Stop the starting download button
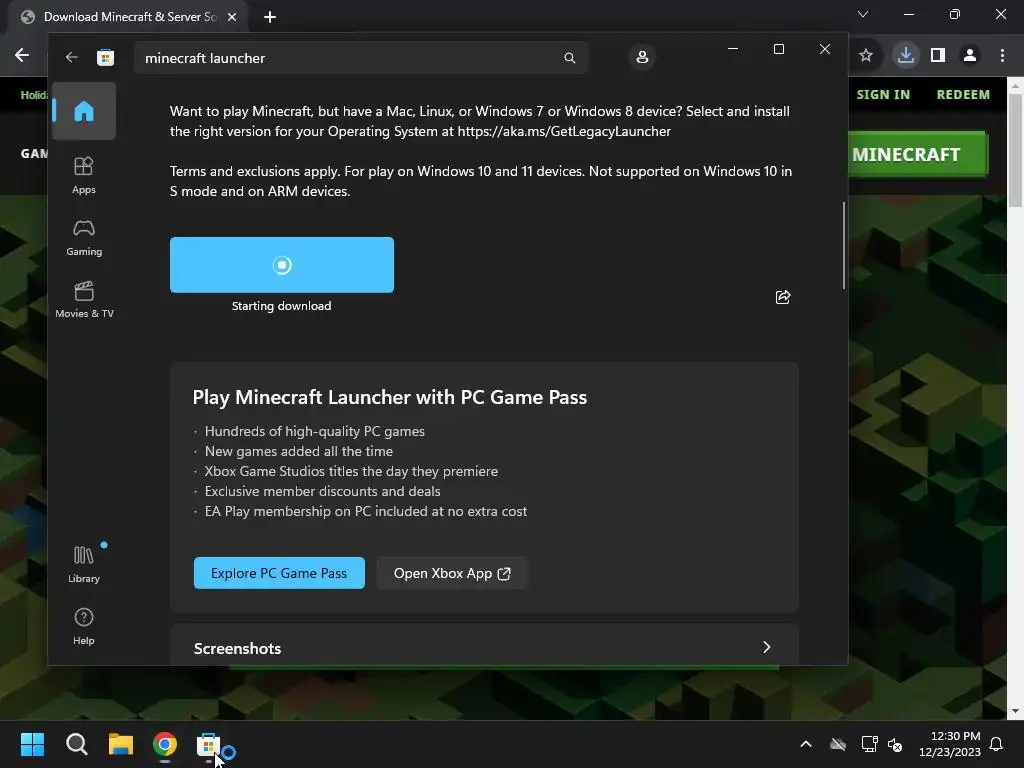The height and width of the screenshot is (768, 1024). 281,264
